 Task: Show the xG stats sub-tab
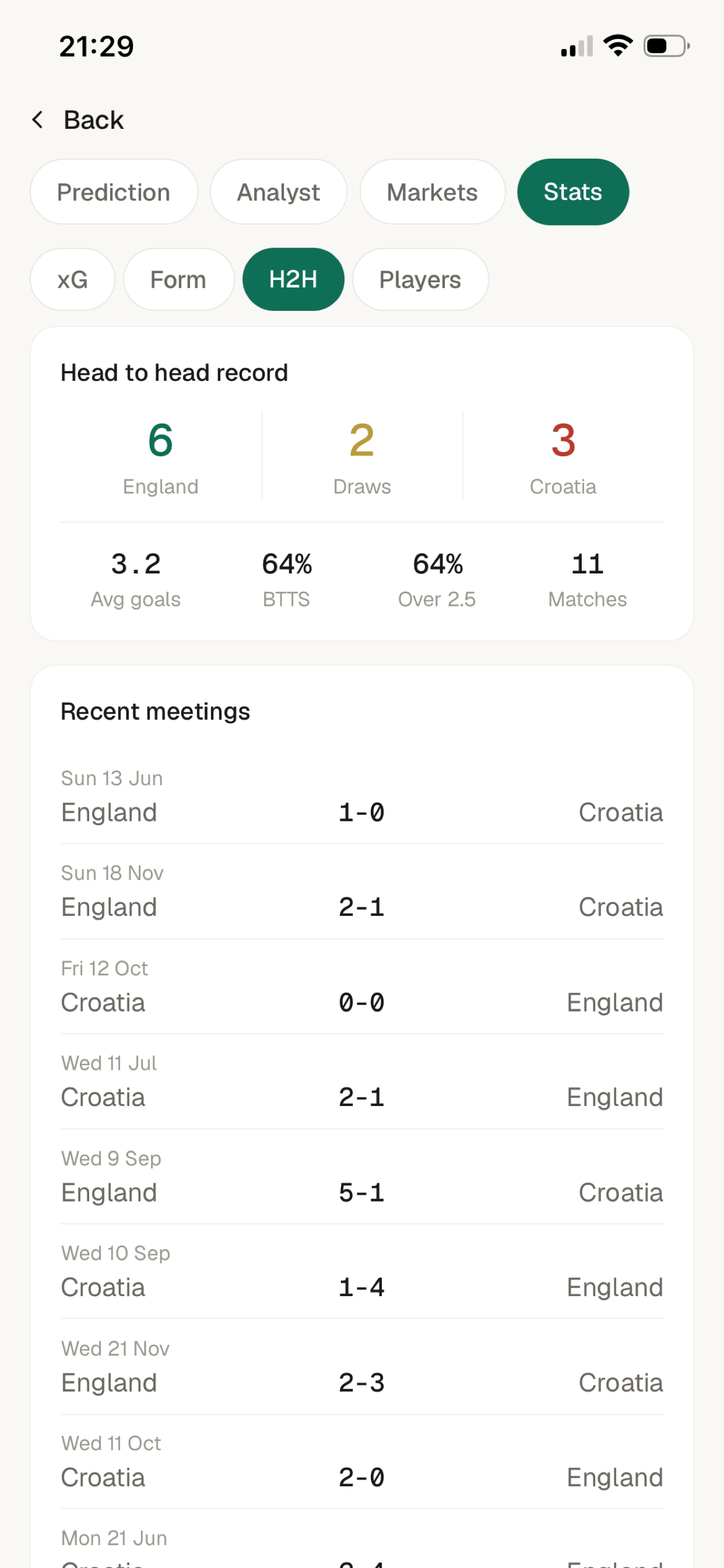[x=72, y=279]
